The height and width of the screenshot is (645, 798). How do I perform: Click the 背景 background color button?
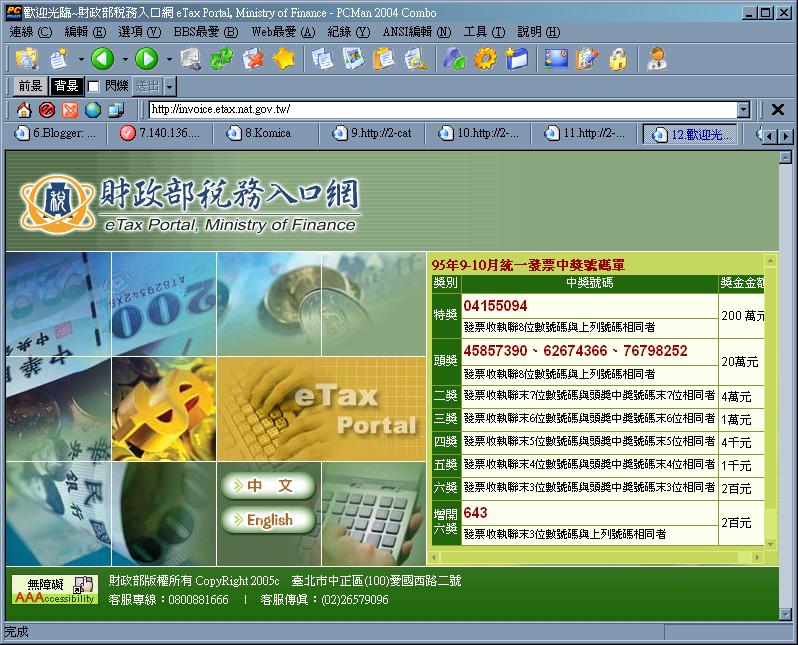[x=66, y=86]
